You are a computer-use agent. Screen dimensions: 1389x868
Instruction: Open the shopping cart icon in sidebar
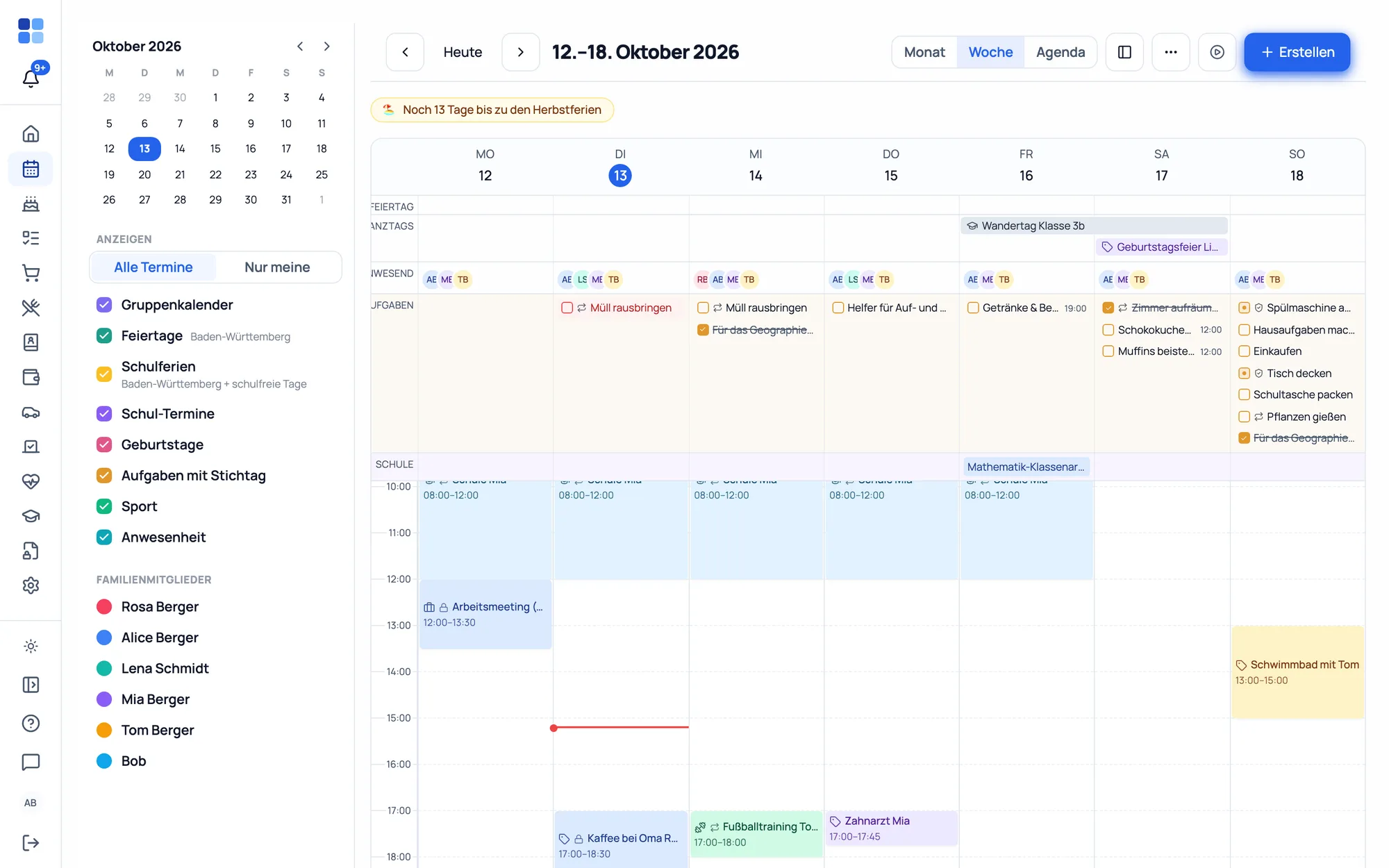[31, 273]
